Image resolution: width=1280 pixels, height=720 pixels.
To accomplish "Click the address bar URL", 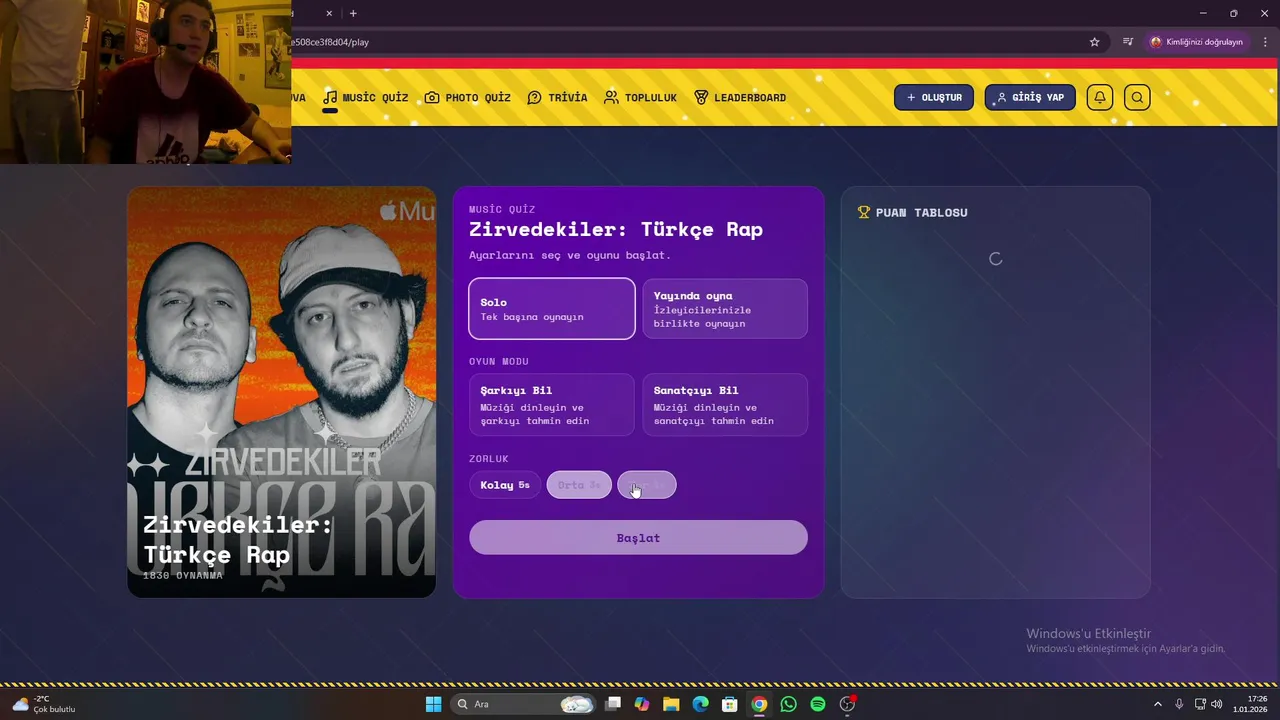I will click(330, 42).
